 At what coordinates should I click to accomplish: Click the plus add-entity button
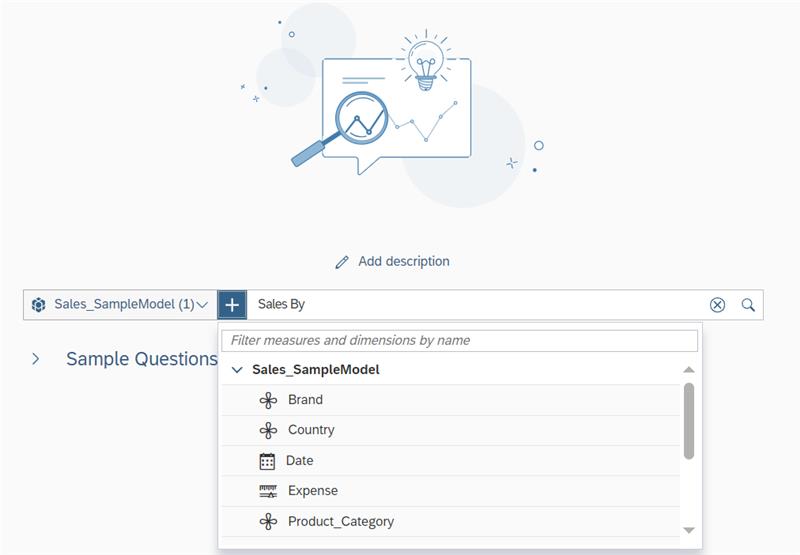click(232, 305)
